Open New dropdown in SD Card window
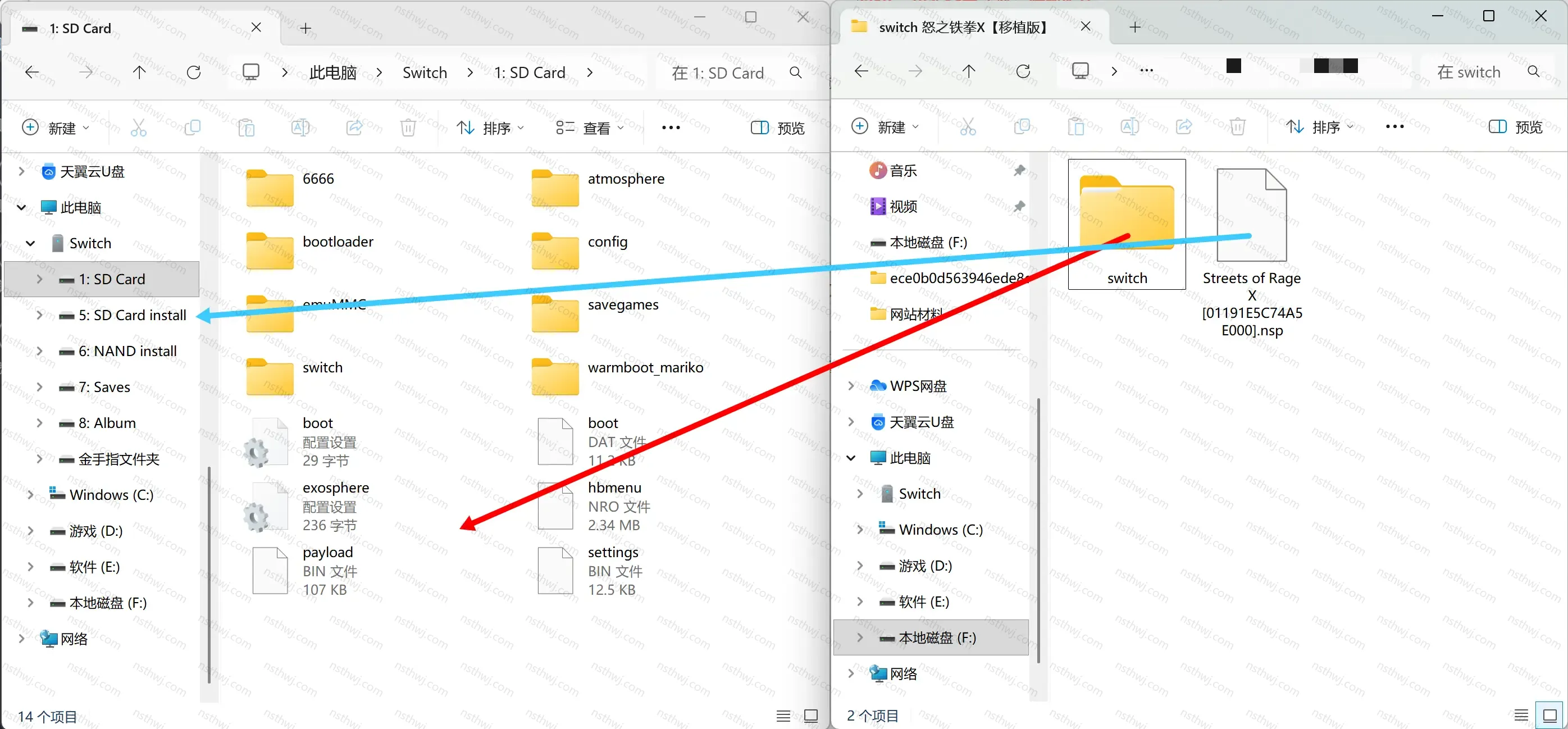The image size is (1568, 729). pos(56,128)
